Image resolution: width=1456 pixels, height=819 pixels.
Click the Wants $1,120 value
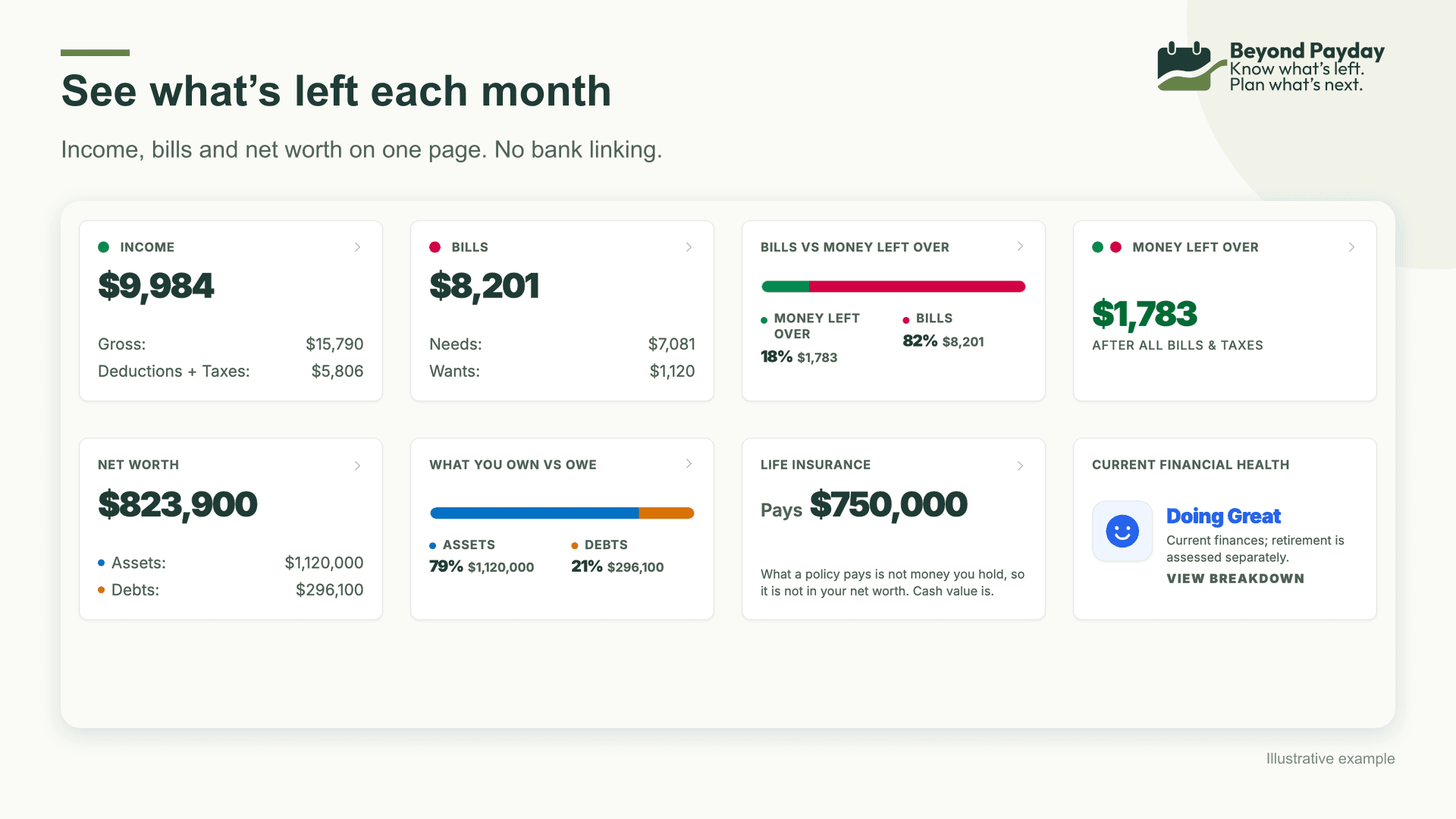[x=673, y=372]
